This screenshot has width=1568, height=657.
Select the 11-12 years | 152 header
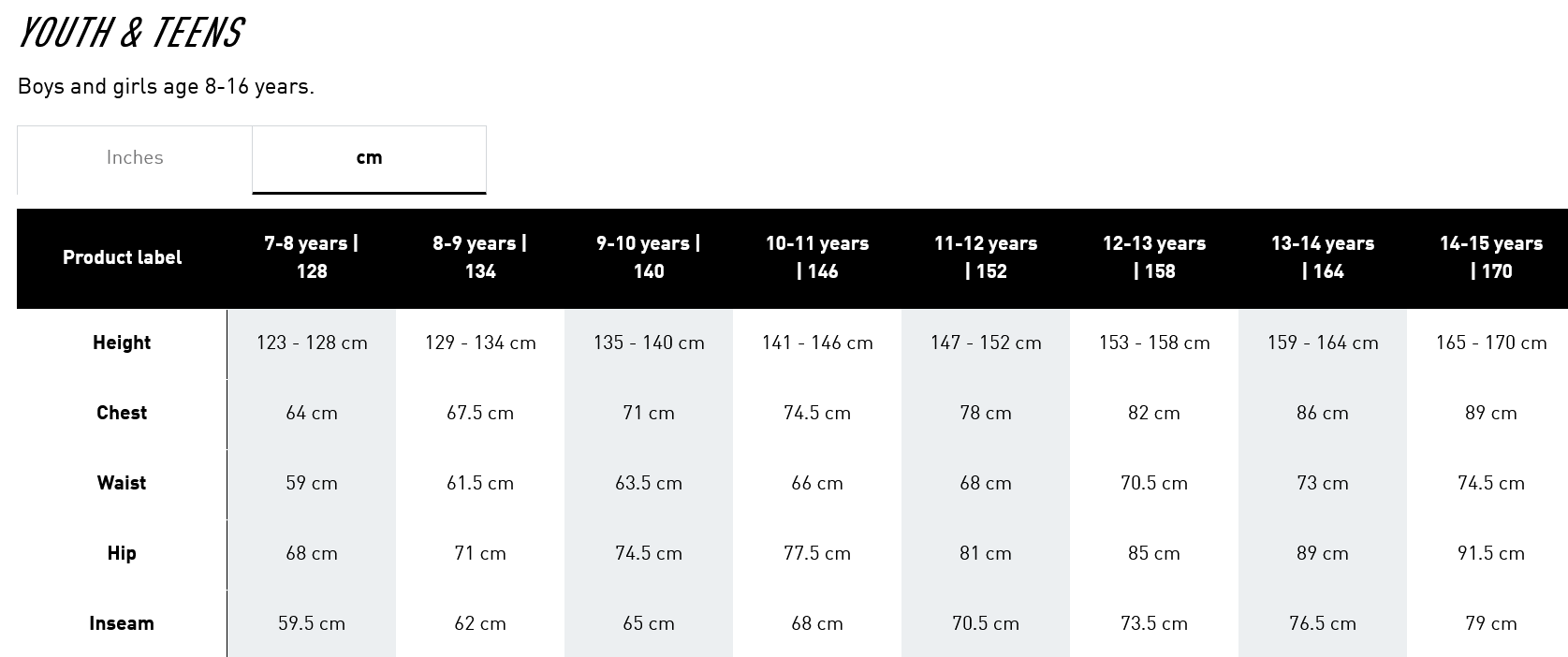[986, 257]
